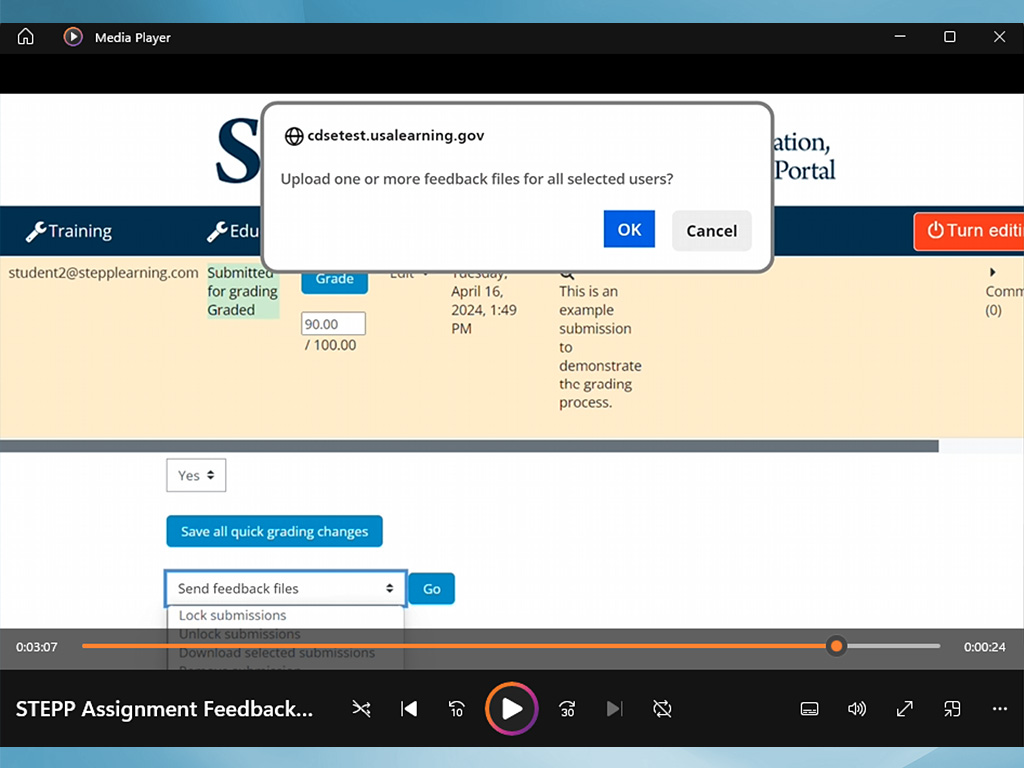Image resolution: width=1024 pixels, height=768 pixels.
Task: Click OK in the upload dialog
Action: [629, 230]
